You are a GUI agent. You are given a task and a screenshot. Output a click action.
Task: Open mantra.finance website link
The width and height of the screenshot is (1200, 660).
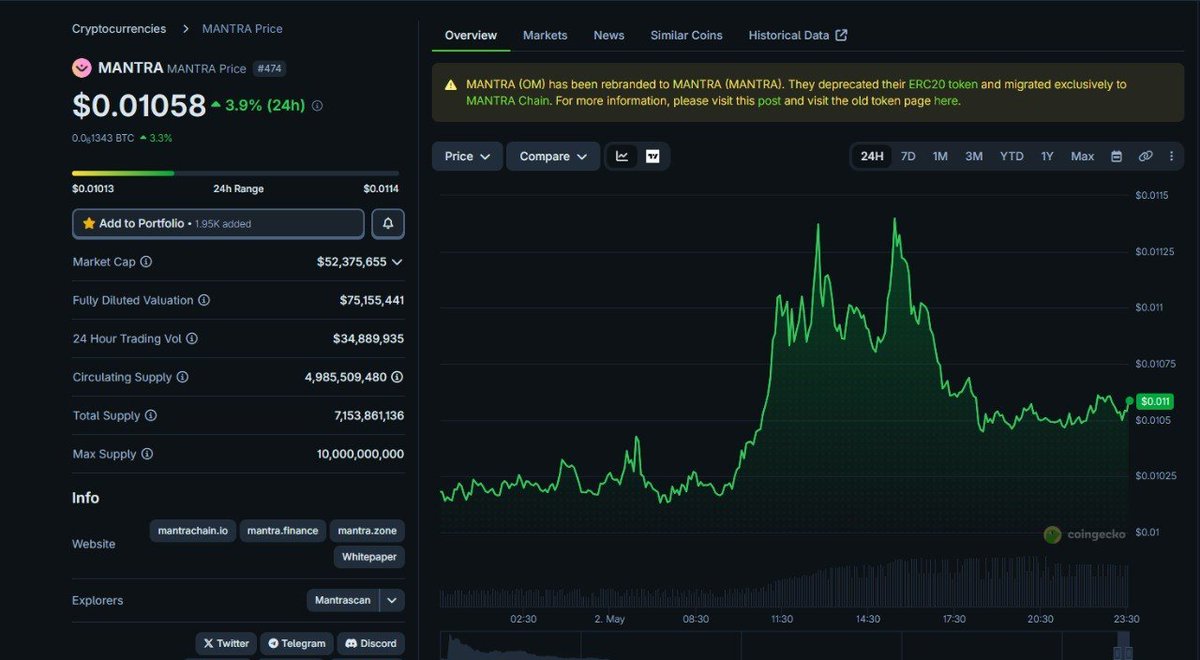(283, 531)
